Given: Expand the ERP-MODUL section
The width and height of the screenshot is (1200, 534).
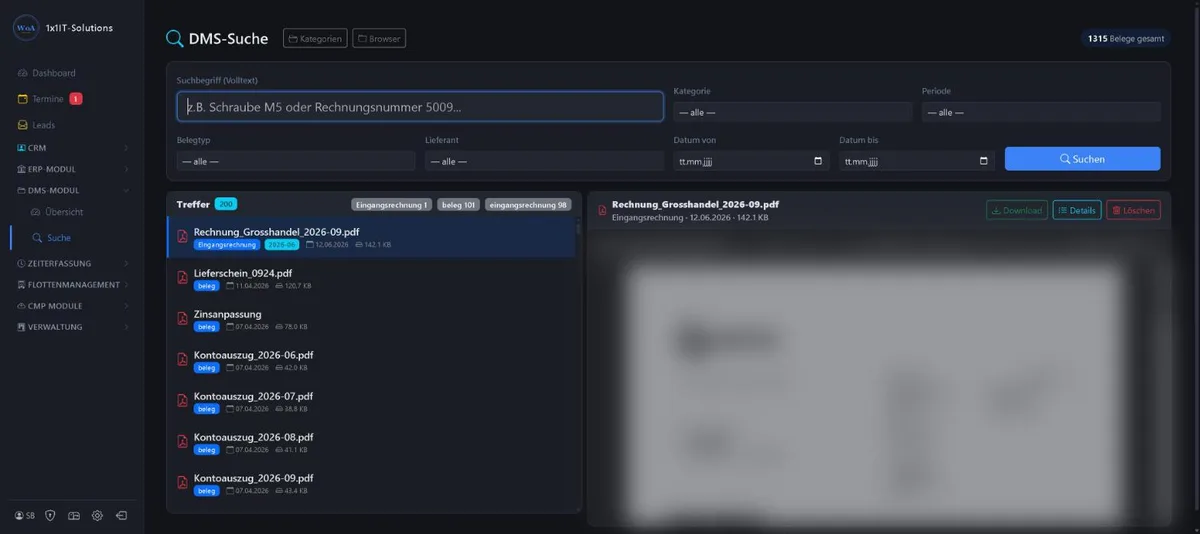Looking at the screenshot, I should click(x=72, y=169).
